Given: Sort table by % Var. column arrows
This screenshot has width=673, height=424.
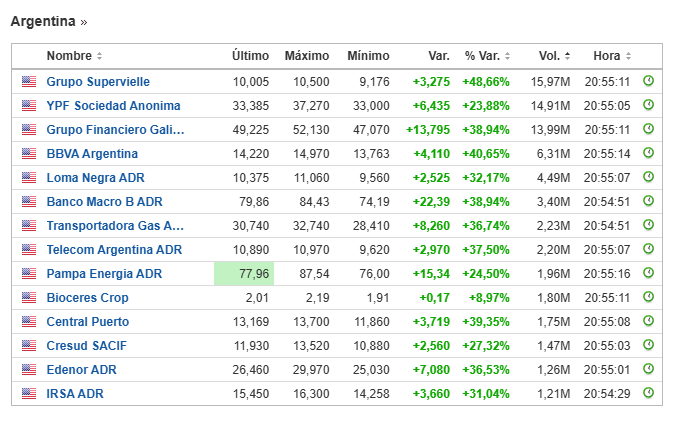Looking at the screenshot, I should tap(507, 56).
